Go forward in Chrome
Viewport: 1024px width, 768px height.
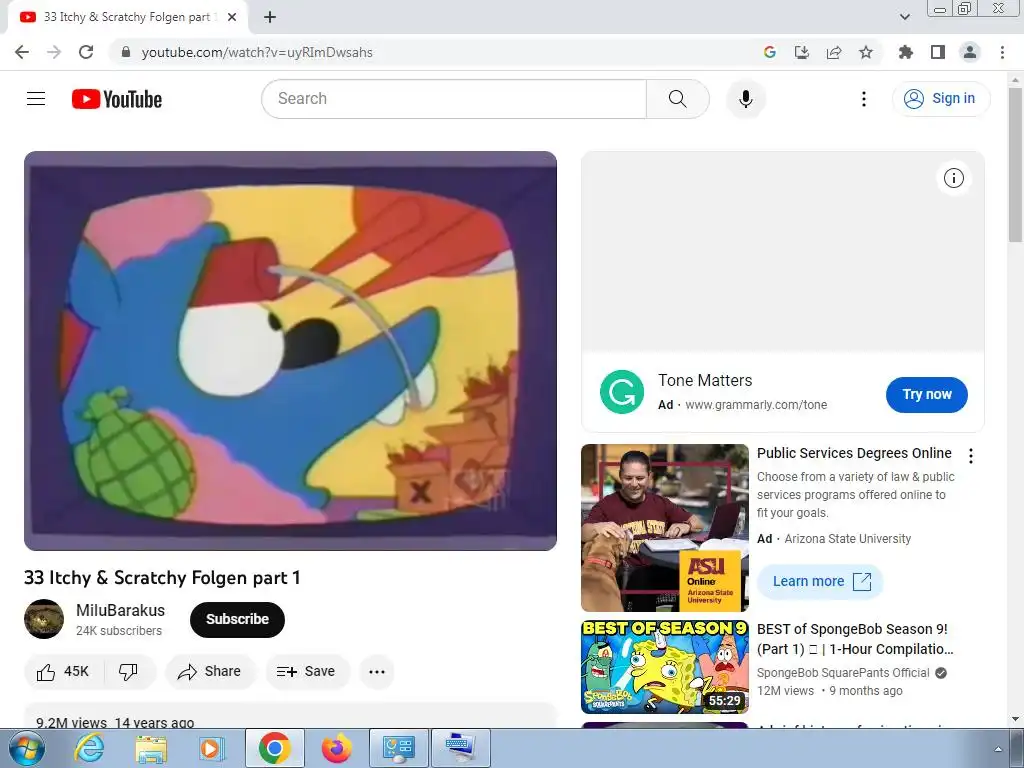click(54, 52)
